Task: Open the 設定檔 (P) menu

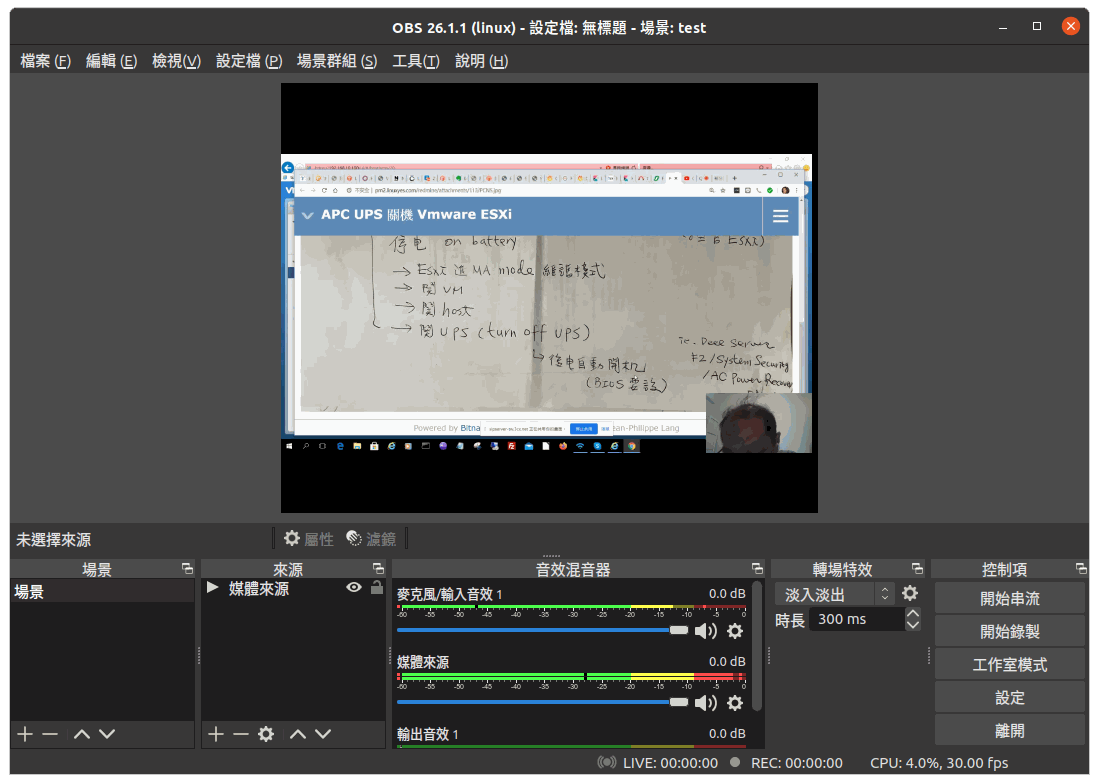Action: (x=249, y=61)
